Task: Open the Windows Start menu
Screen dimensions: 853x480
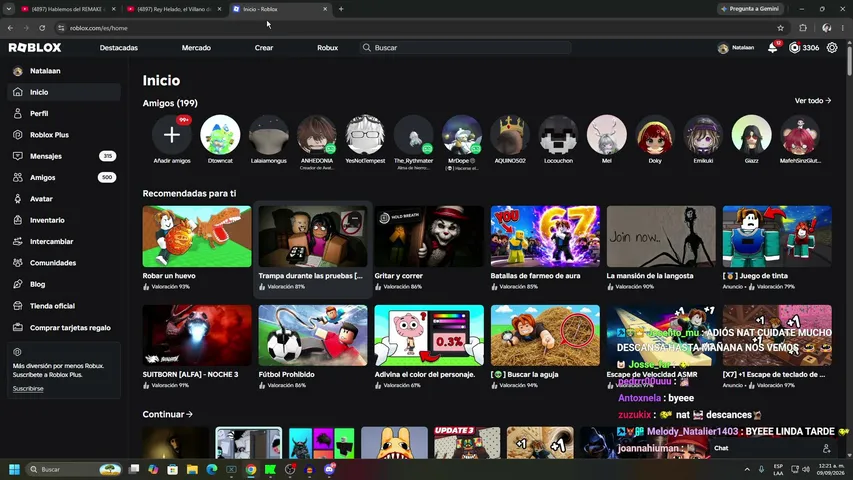Action: point(15,469)
